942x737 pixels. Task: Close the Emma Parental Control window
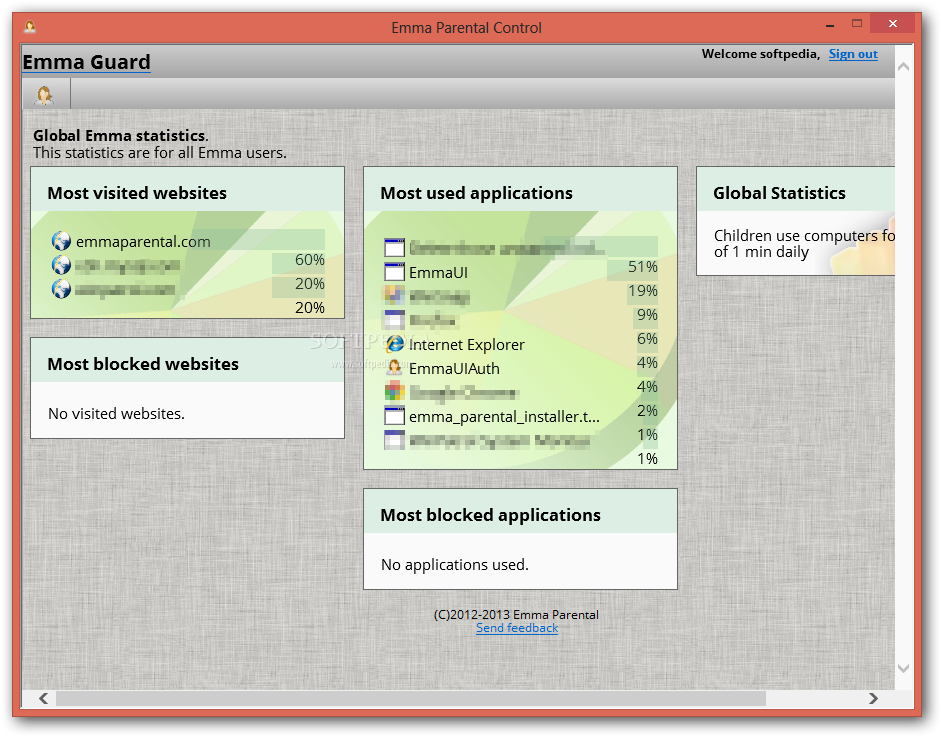point(893,24)
